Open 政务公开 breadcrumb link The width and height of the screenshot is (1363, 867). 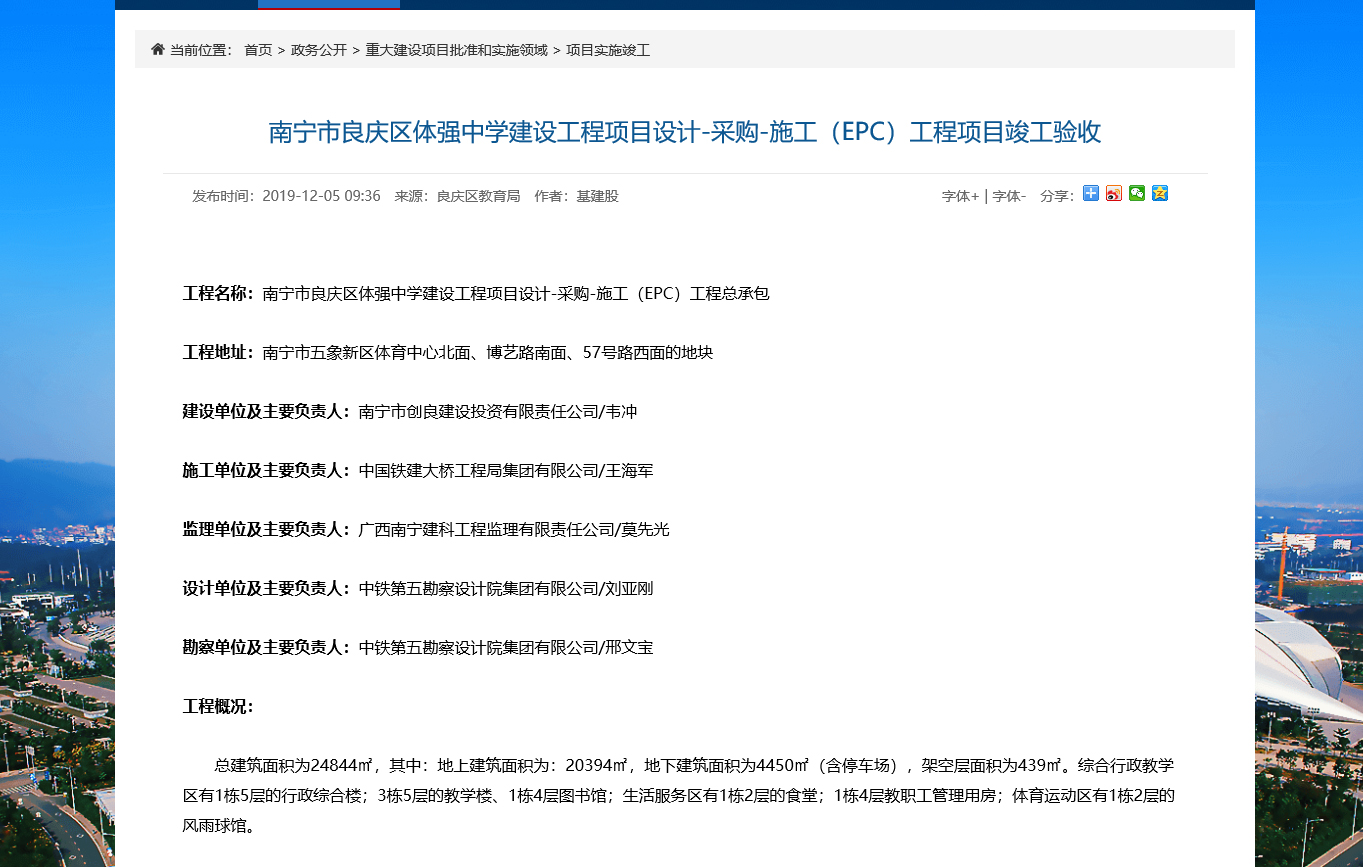click(319, 50)
